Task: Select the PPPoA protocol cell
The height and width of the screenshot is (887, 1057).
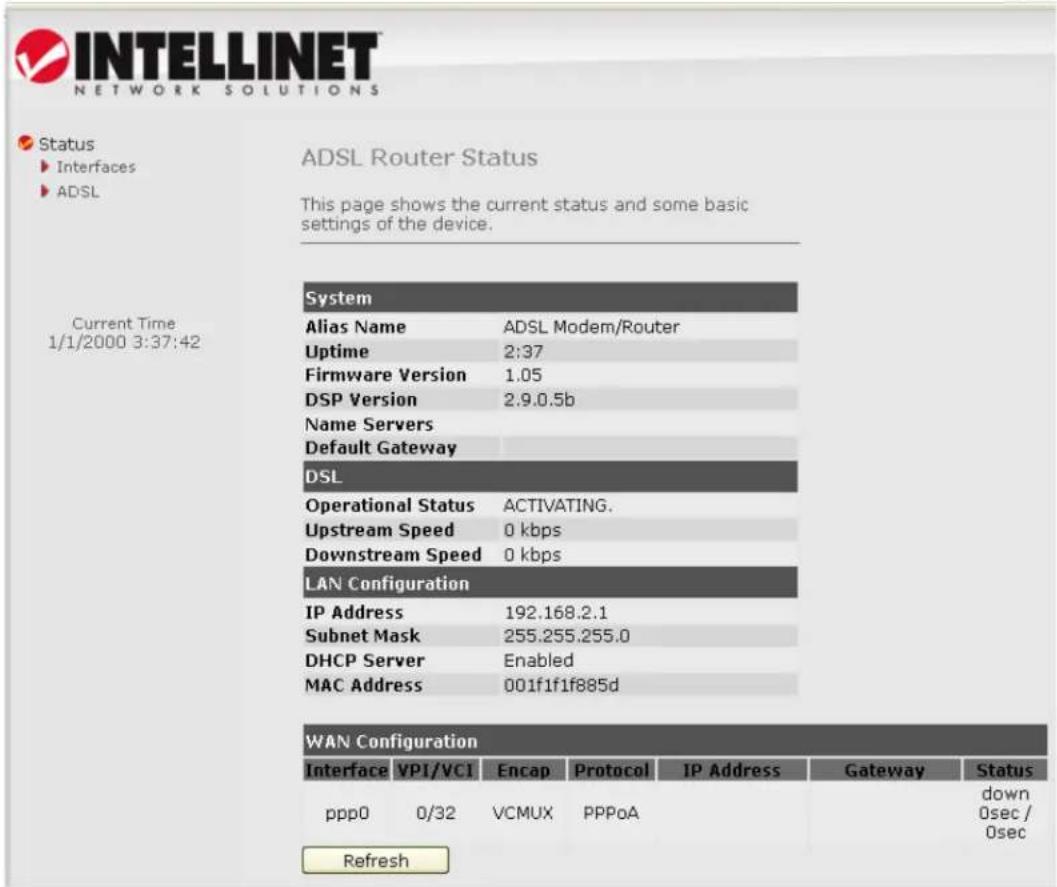Action: (611, 813)
